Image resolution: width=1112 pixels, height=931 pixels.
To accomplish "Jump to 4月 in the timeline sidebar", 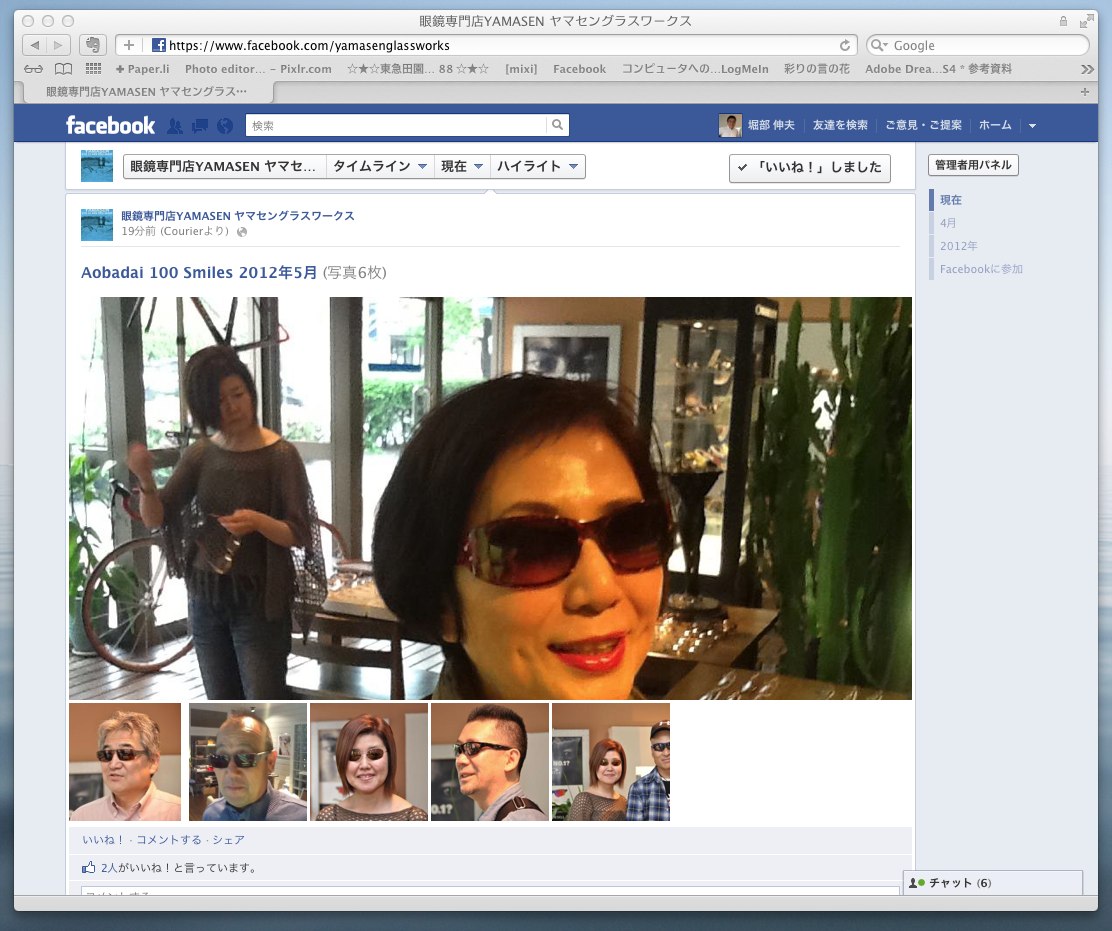I will pyautogui.click(x=948, y=223).
